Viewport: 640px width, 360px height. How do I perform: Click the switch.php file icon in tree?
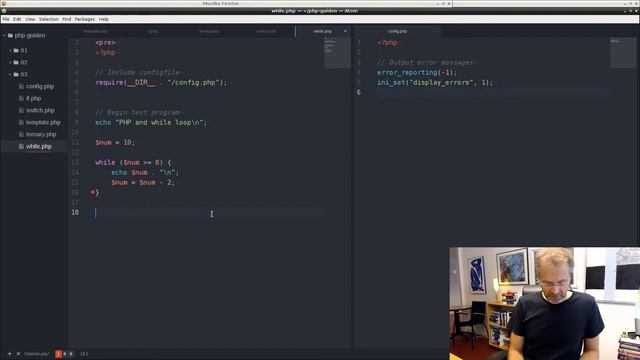click(21, 111)
